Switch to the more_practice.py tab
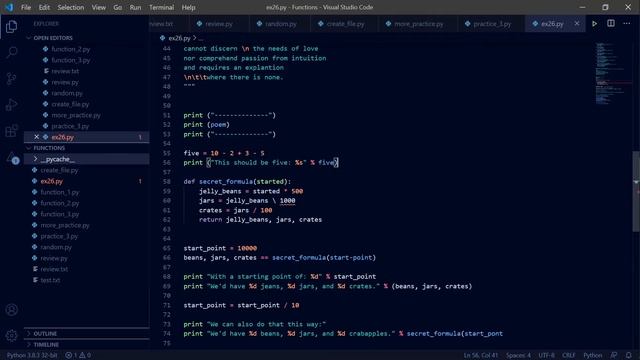The width and height of the screenshot is (640, 360). 418,24
